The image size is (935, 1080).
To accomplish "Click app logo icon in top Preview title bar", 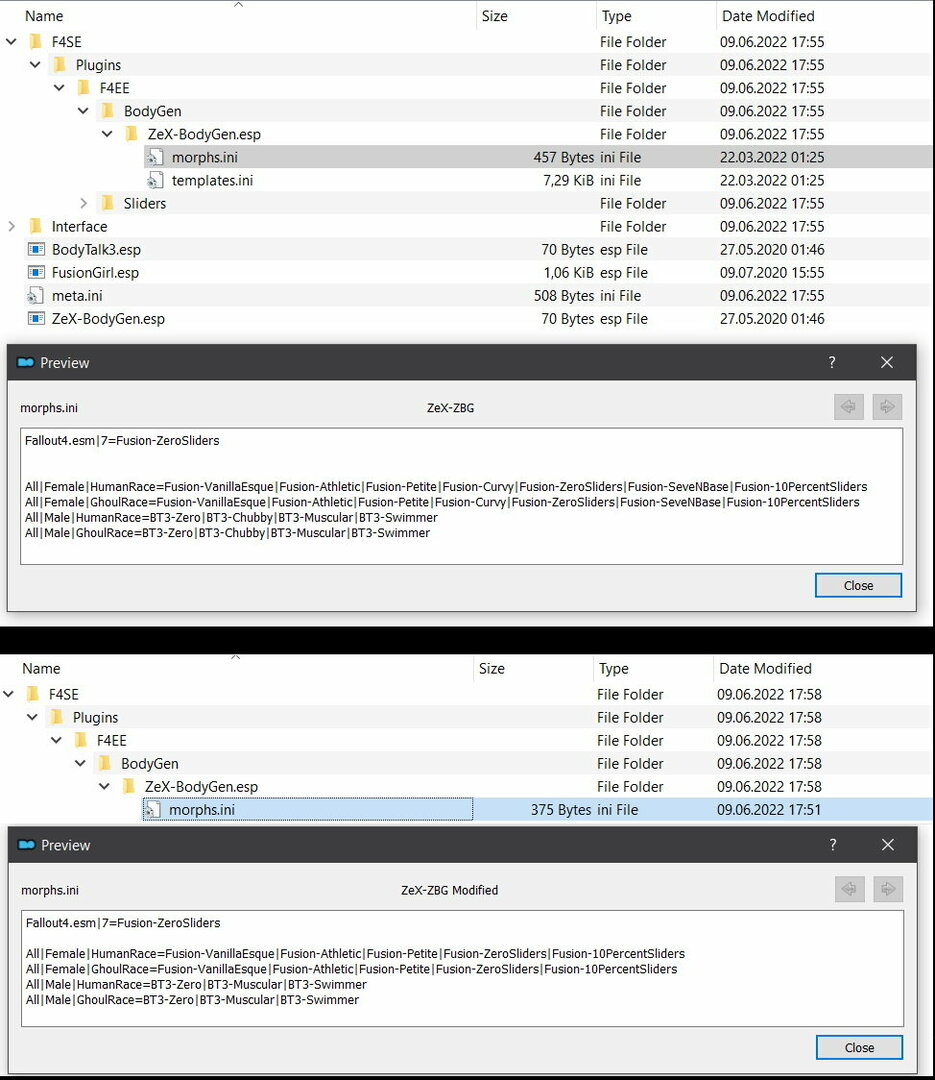I will 26,362.
